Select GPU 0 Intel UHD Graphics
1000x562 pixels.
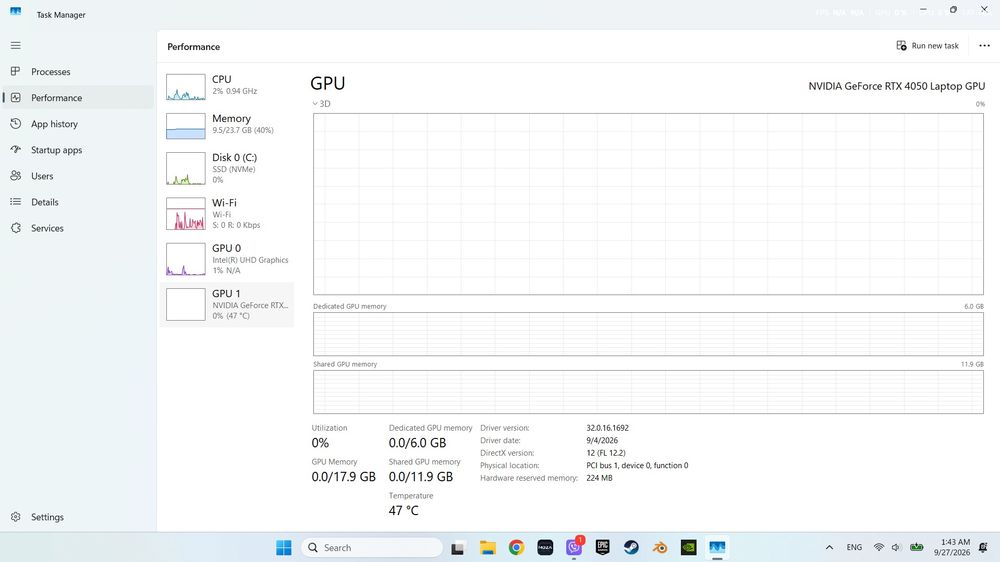226,258
